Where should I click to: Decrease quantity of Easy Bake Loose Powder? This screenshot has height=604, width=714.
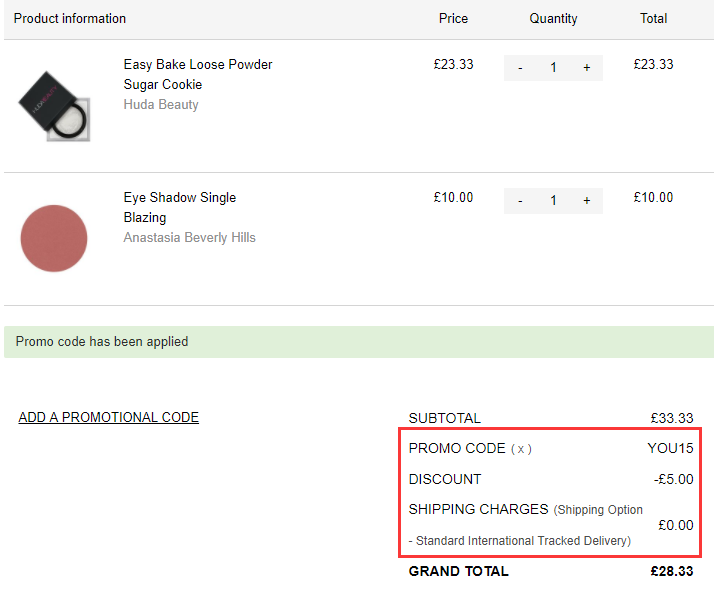click(x=520, y=68)
